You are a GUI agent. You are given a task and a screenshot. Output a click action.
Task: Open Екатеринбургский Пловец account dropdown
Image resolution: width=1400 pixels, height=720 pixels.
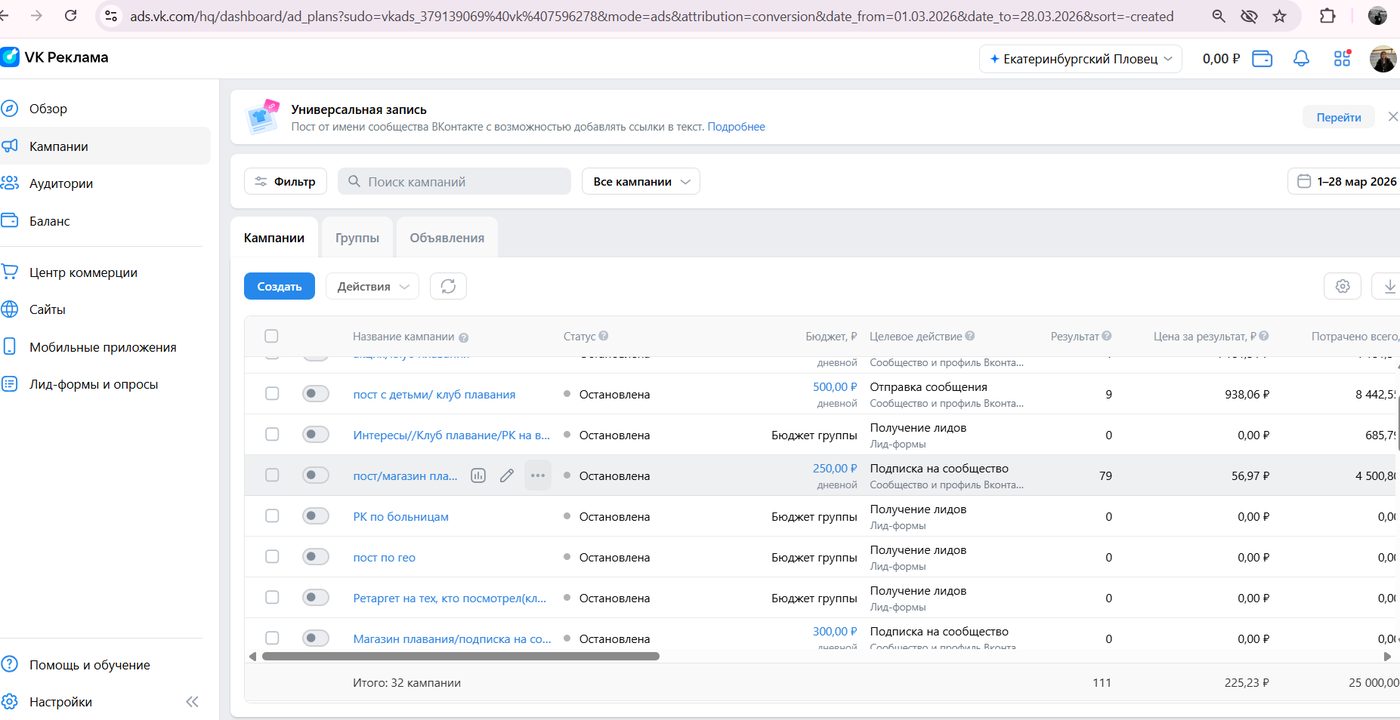tap(1080, 59)
